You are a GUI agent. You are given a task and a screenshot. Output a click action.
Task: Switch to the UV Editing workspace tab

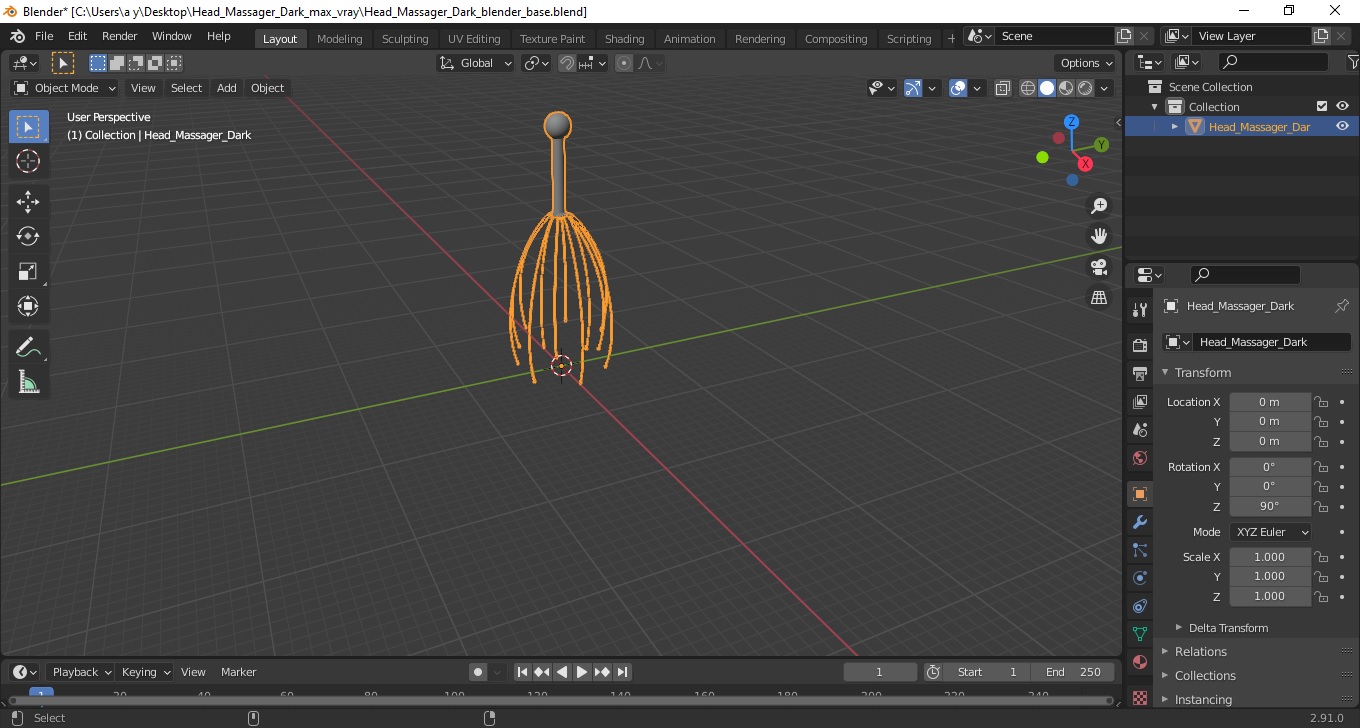tap(474, 39)
